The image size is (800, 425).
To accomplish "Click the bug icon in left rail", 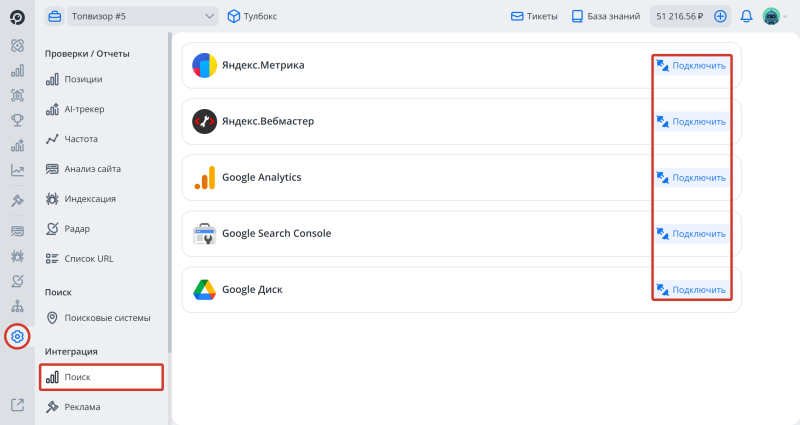I will click(x=17, y=256).
